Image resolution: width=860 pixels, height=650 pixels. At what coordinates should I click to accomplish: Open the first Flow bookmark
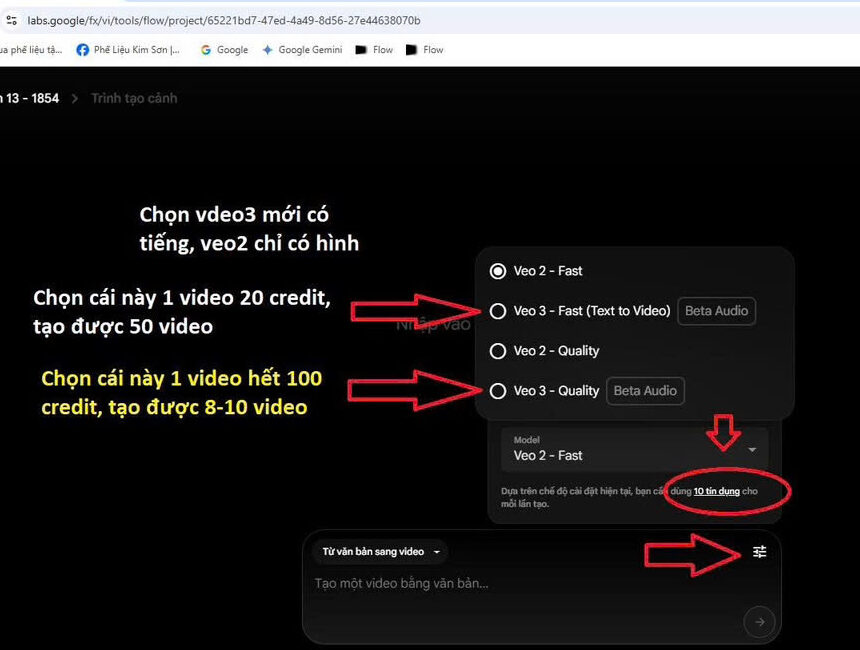coord(374,50)
